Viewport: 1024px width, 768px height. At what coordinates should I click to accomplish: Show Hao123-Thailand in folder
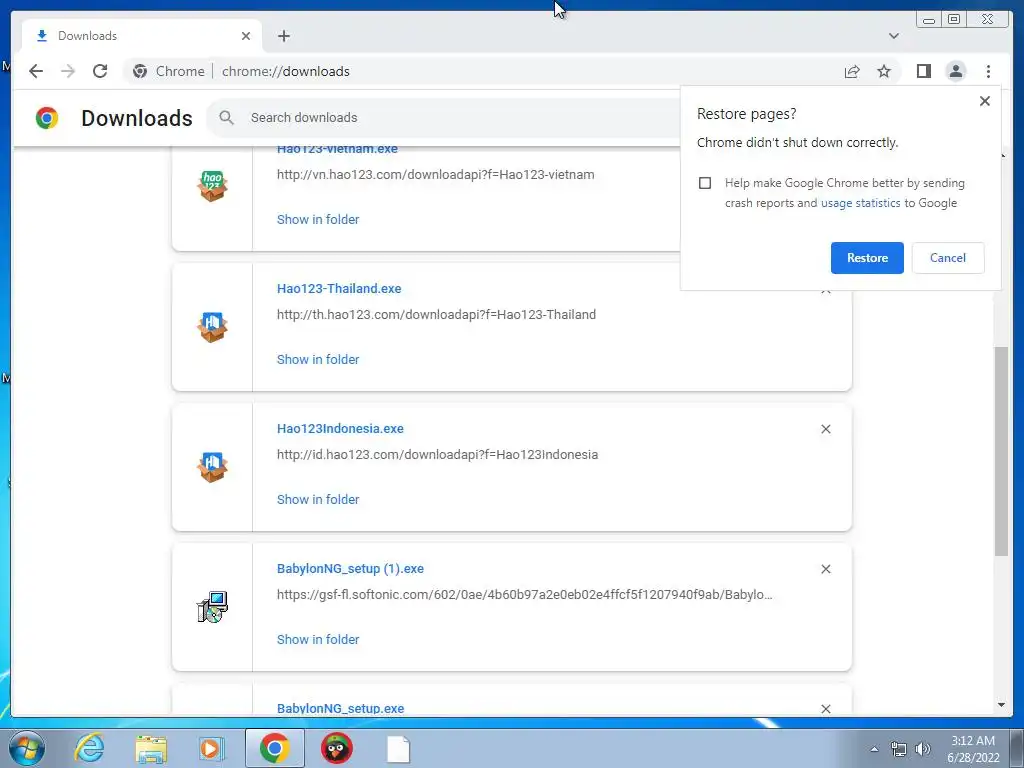click(x=318, y=359)
